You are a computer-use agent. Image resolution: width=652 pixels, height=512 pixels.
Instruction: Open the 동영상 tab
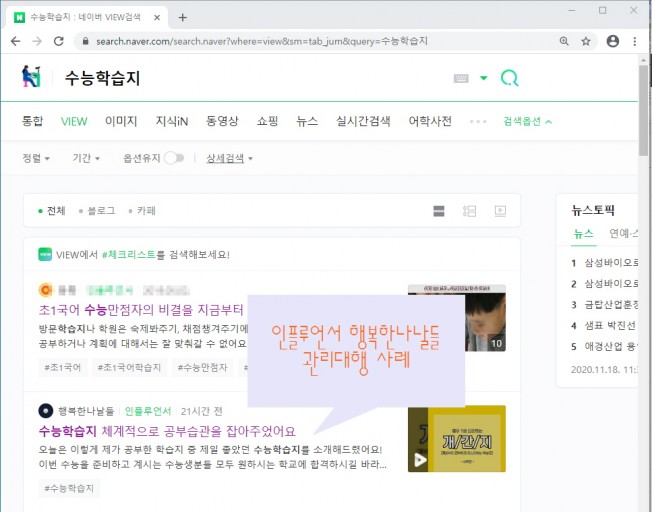coord(222,121)
